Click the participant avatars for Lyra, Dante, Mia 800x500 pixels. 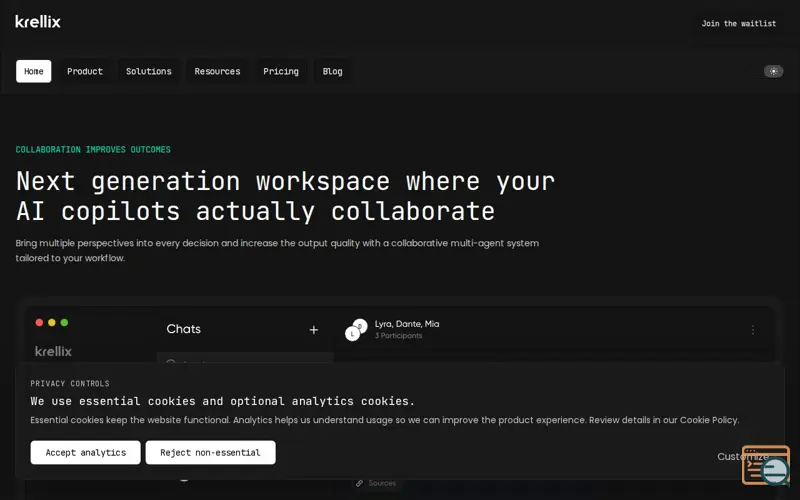click(x=356, y=330)
